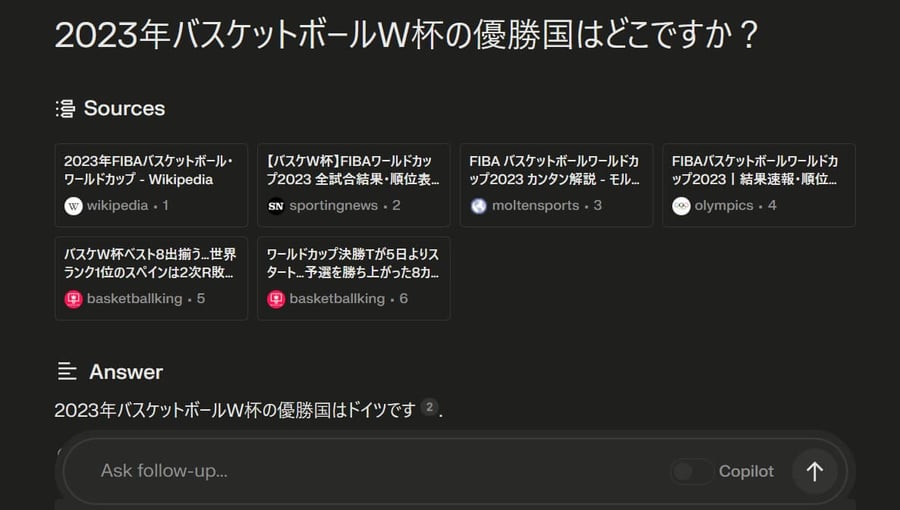Click the moltensports globe favicon
Image resolution: width=900 pixels, height=510 pixels.
point(478,206)
